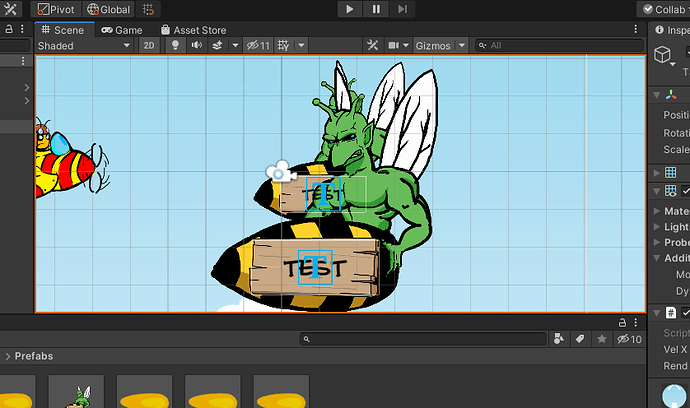The image size is (690, 408).
Task: Expand the Grid component foldout
Action: [x=657, y=173]
